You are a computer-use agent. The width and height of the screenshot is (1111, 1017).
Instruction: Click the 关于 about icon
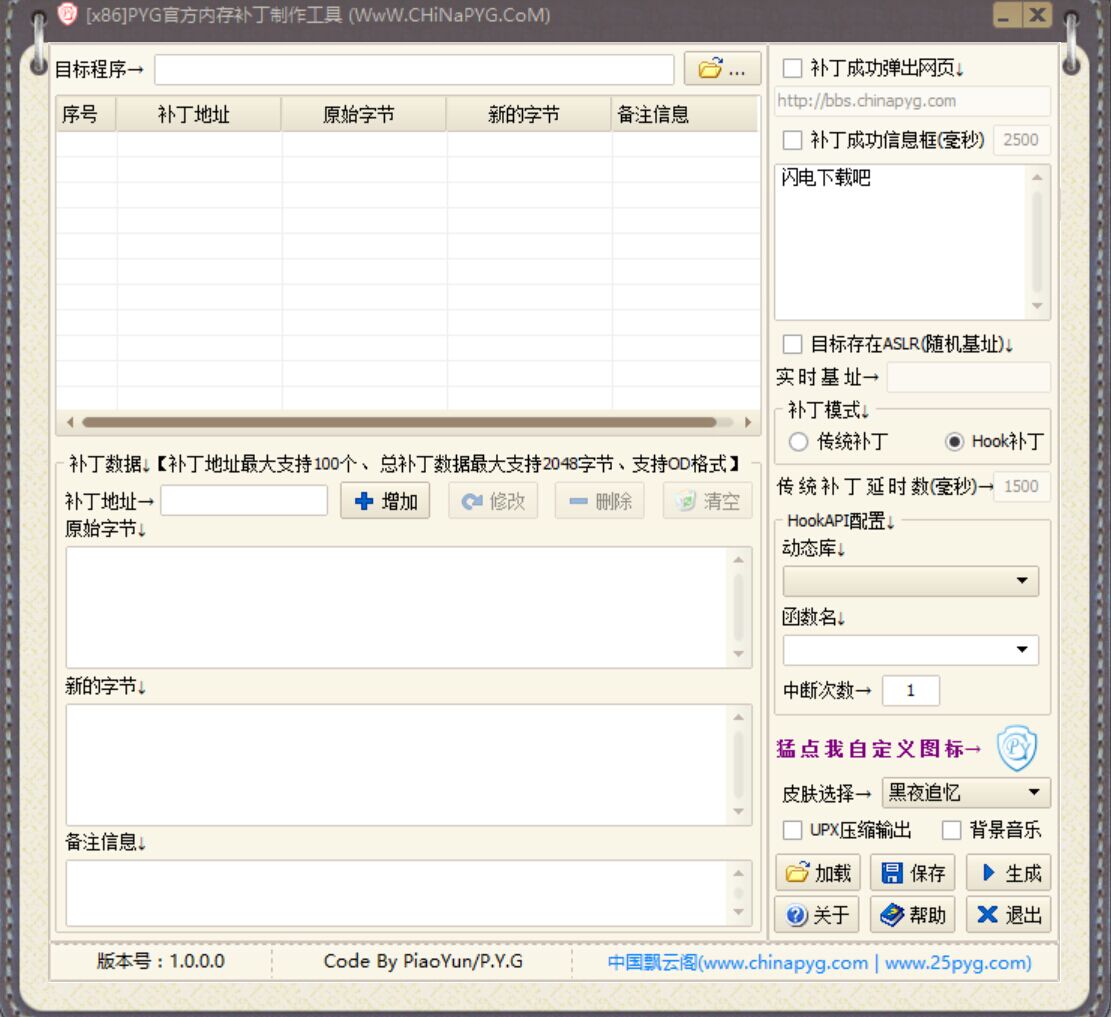pos(797,915)
